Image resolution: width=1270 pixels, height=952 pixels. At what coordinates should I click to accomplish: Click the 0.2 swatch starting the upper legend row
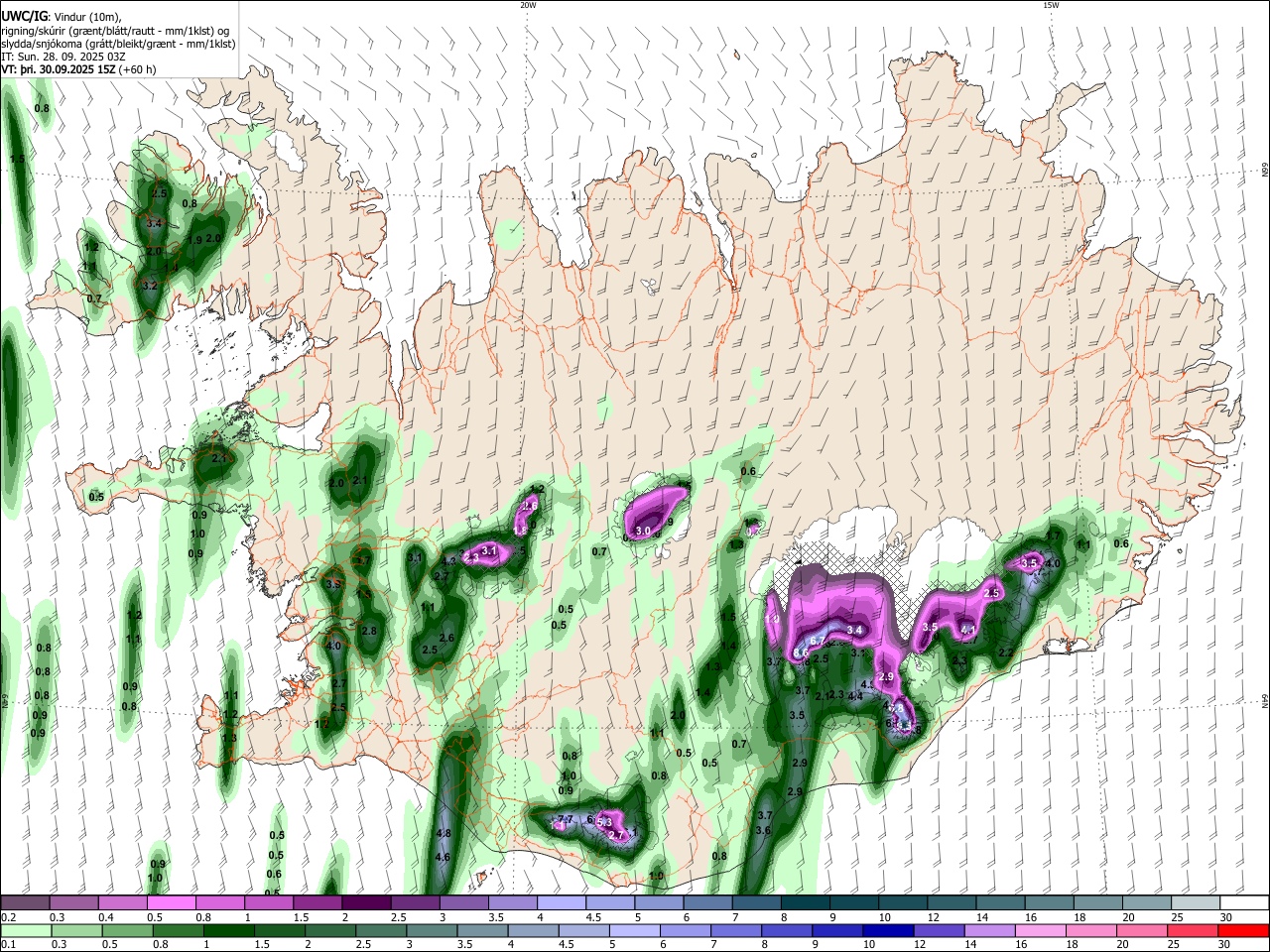(24, 902)
